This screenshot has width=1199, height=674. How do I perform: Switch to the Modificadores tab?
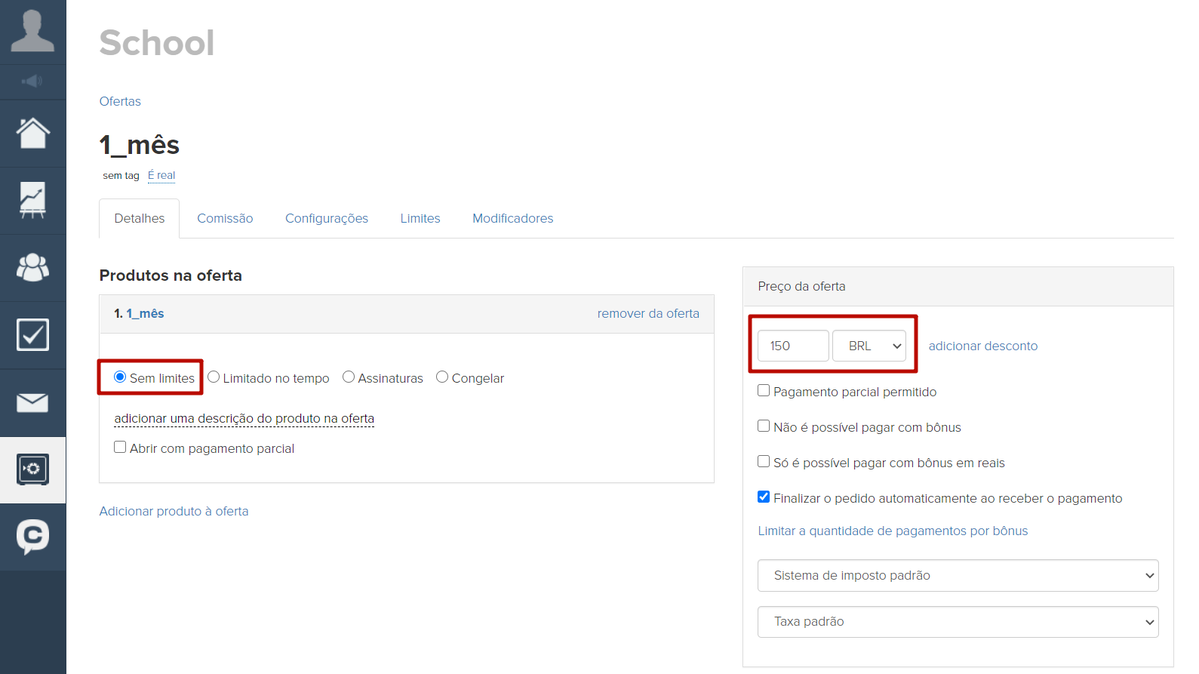512,218
